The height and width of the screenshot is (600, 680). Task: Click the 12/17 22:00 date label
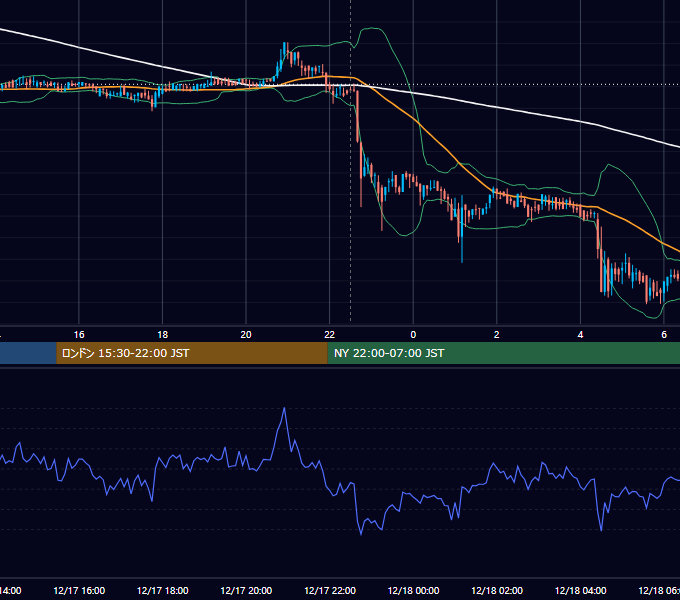(330, 591)
